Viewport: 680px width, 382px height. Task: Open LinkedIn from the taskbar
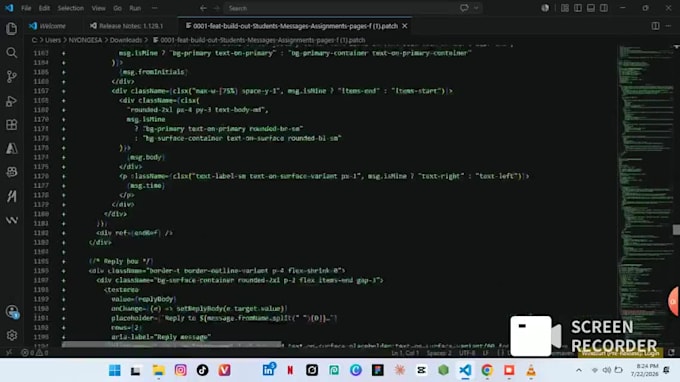click(268, 370)
